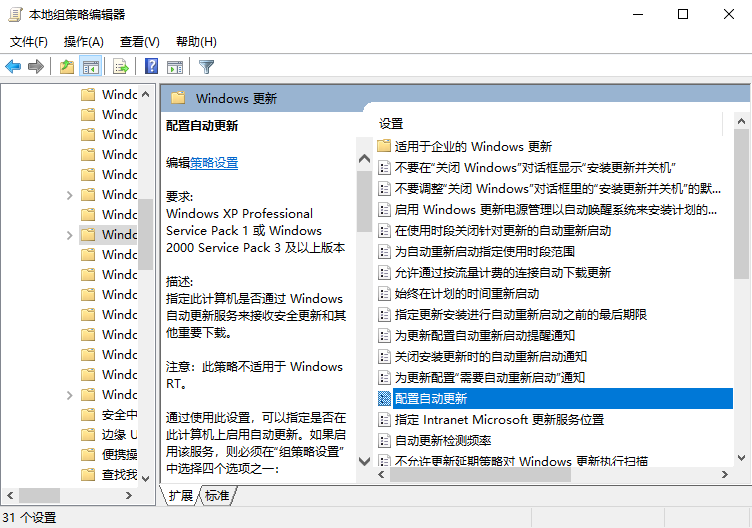Select 不允许更新延期策略对 Windows 更新执行扫描

point(521,461)
